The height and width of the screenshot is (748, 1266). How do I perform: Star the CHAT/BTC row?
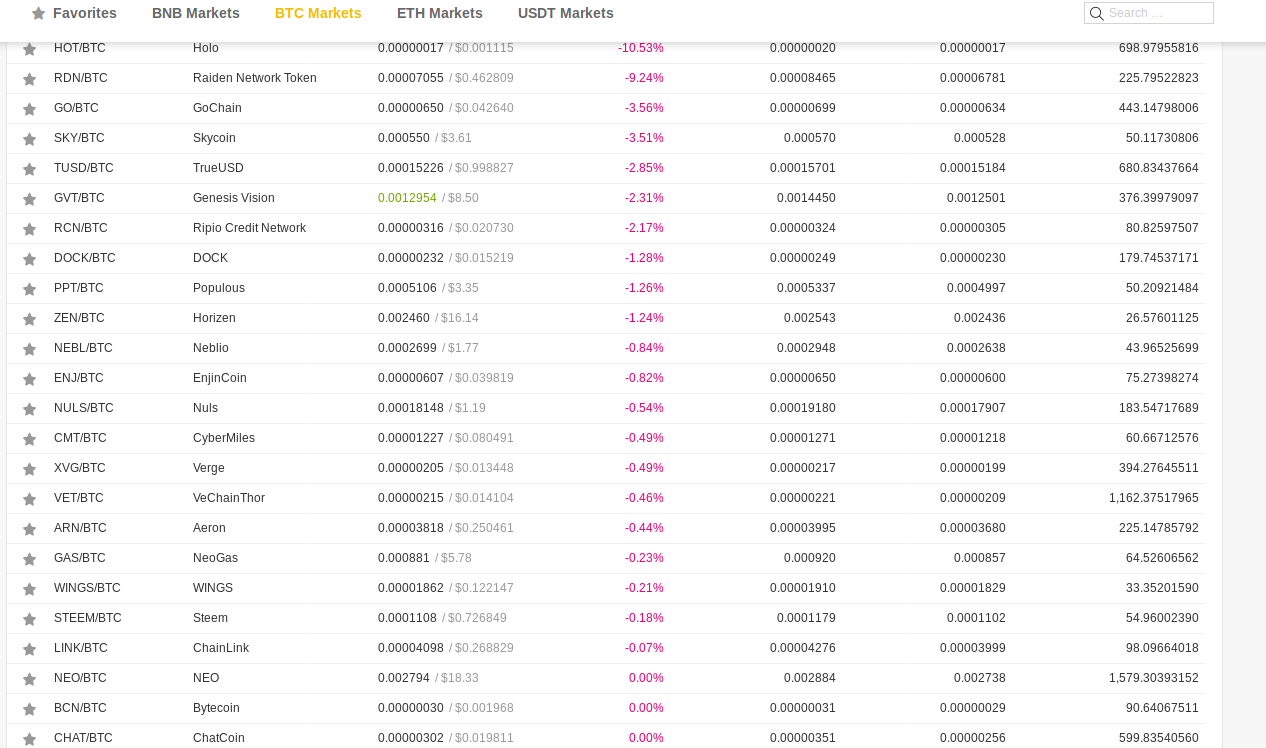(x=30, y=739)
